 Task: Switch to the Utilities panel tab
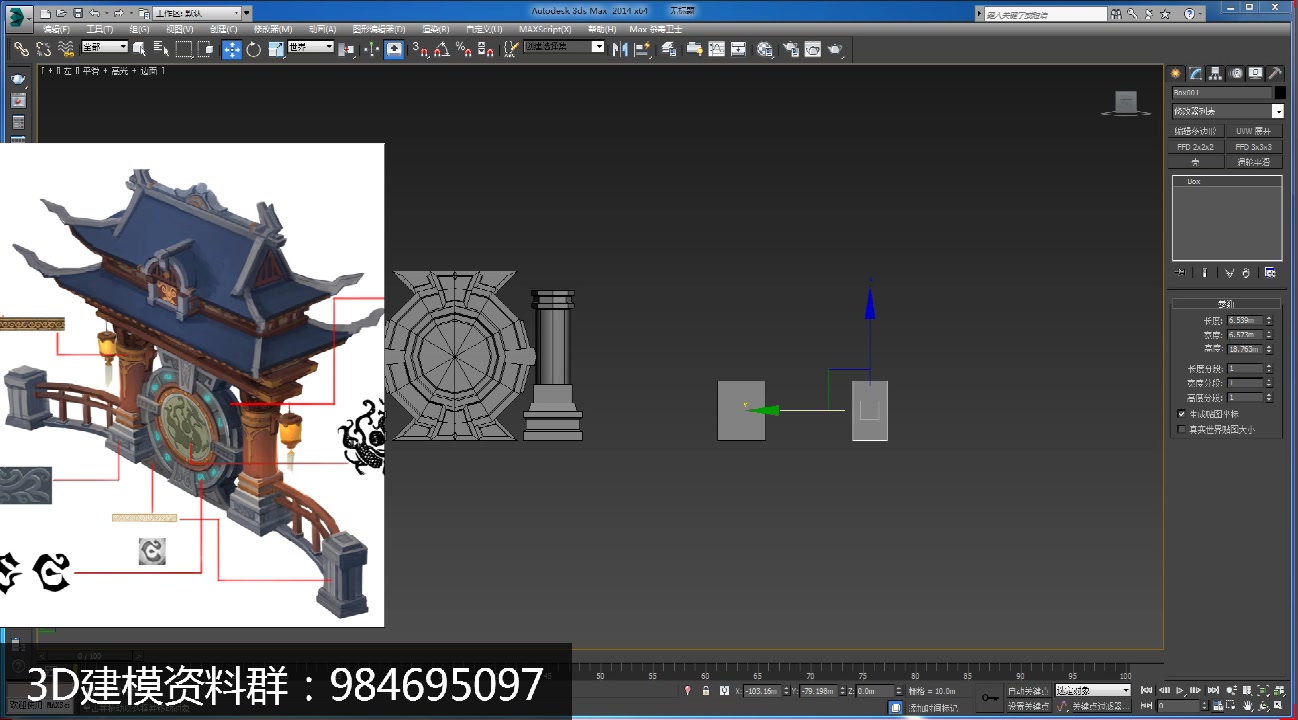(x=1275, y=73)
